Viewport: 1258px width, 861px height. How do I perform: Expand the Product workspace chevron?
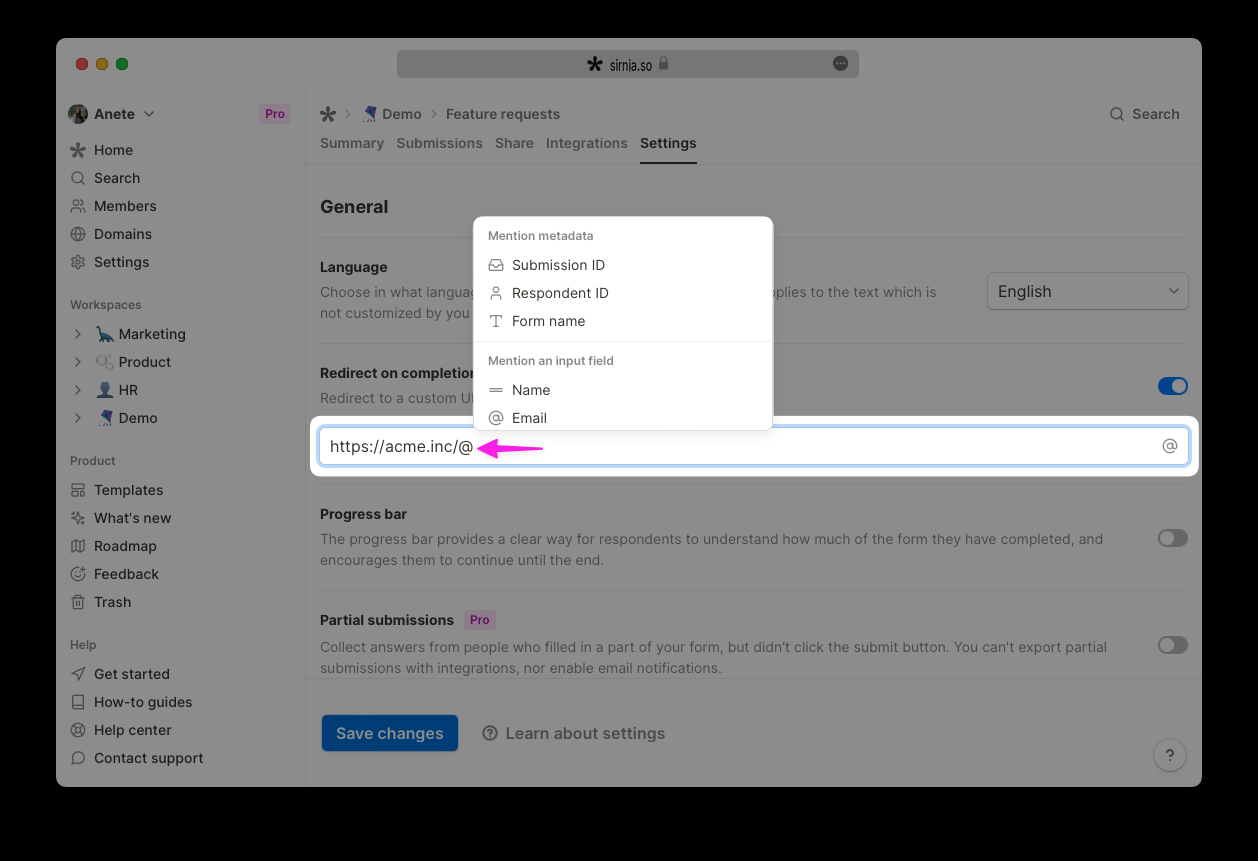pos(78,362)
